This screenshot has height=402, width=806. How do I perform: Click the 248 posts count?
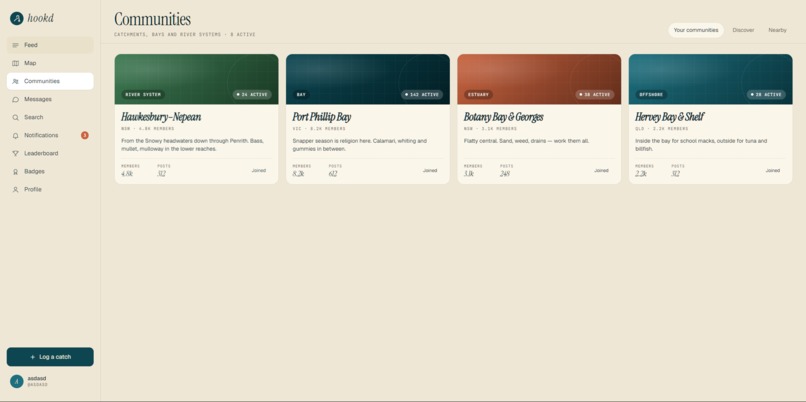[x=505, y=174]
